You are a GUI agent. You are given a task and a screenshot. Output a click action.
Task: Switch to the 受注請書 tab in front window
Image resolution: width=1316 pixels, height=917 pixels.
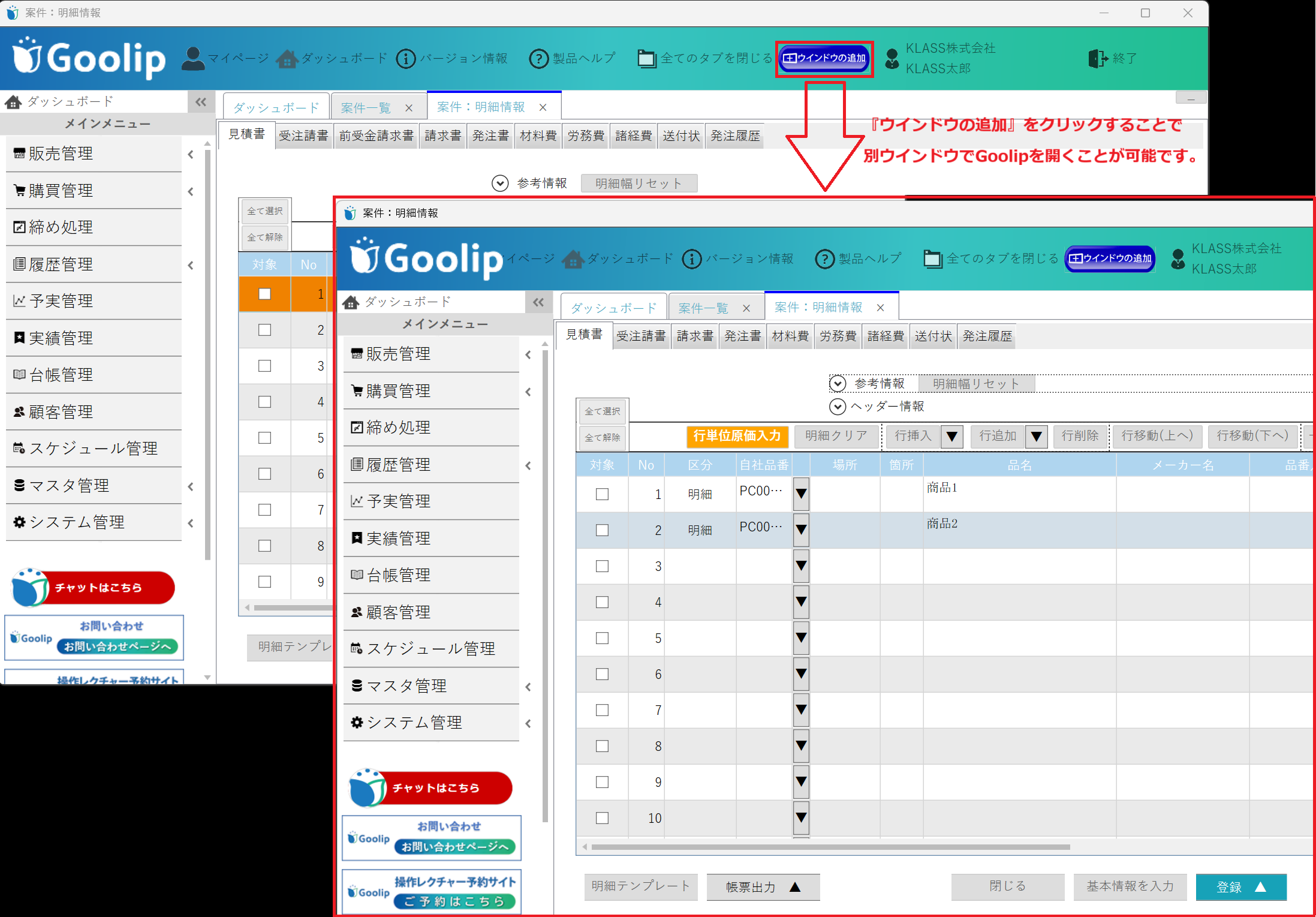pos(641,336)
